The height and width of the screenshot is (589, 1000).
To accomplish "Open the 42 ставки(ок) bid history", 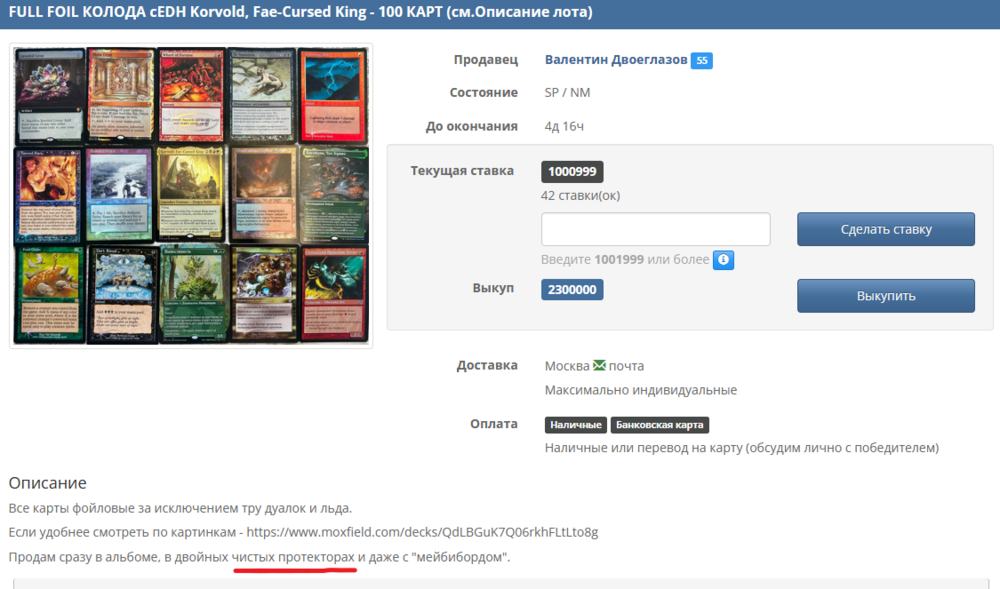I will [x=580, y=195].
